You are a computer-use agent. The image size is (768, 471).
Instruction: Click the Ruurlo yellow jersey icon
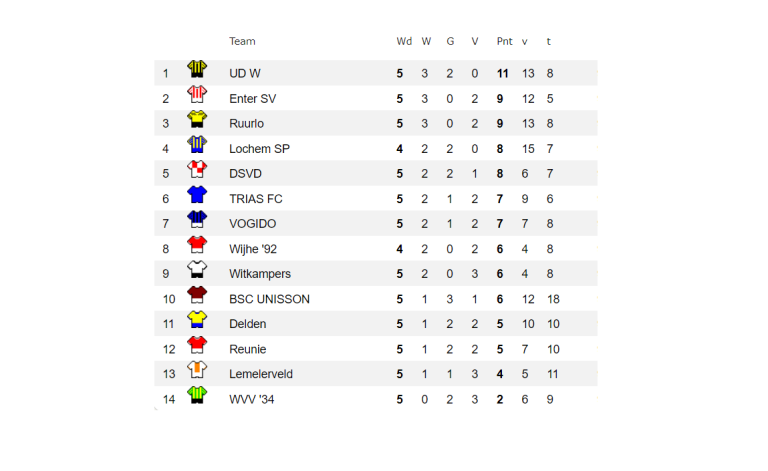197,120
